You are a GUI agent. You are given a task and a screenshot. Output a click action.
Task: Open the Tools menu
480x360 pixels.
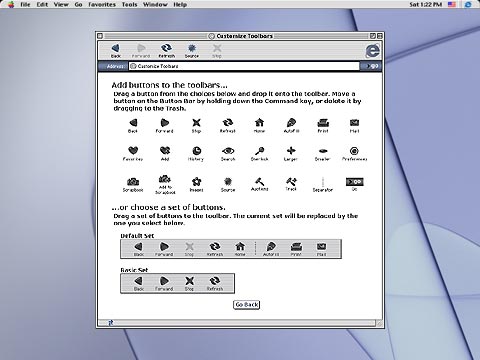click(129, 4)
